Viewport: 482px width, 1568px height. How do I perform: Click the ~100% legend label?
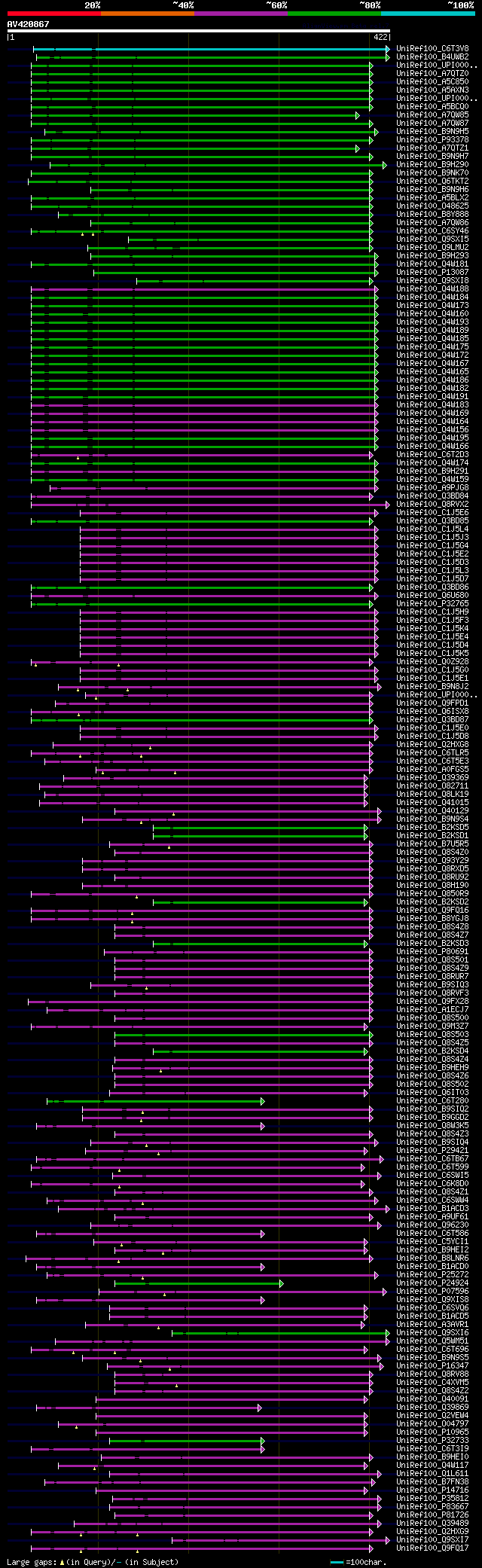461,5
